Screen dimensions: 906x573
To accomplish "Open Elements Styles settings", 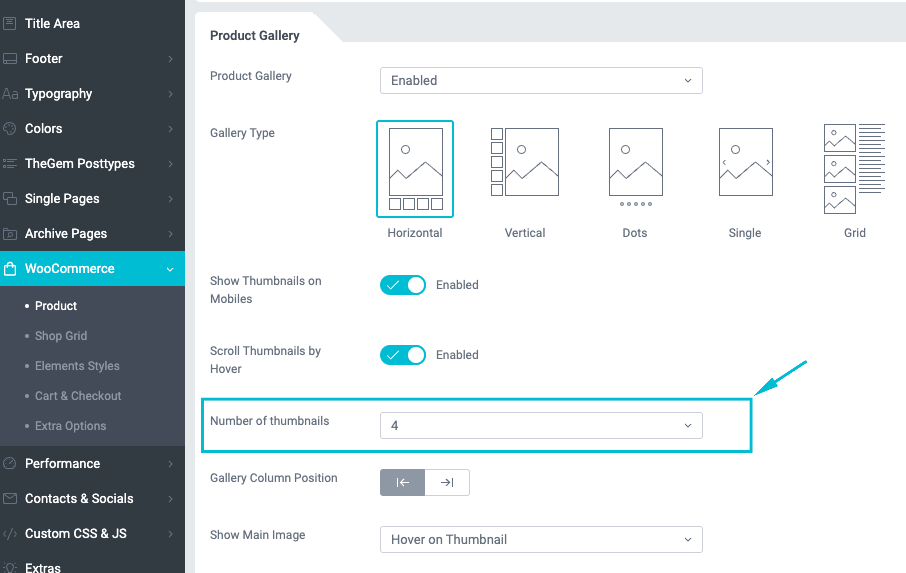I will coord(77,366).
